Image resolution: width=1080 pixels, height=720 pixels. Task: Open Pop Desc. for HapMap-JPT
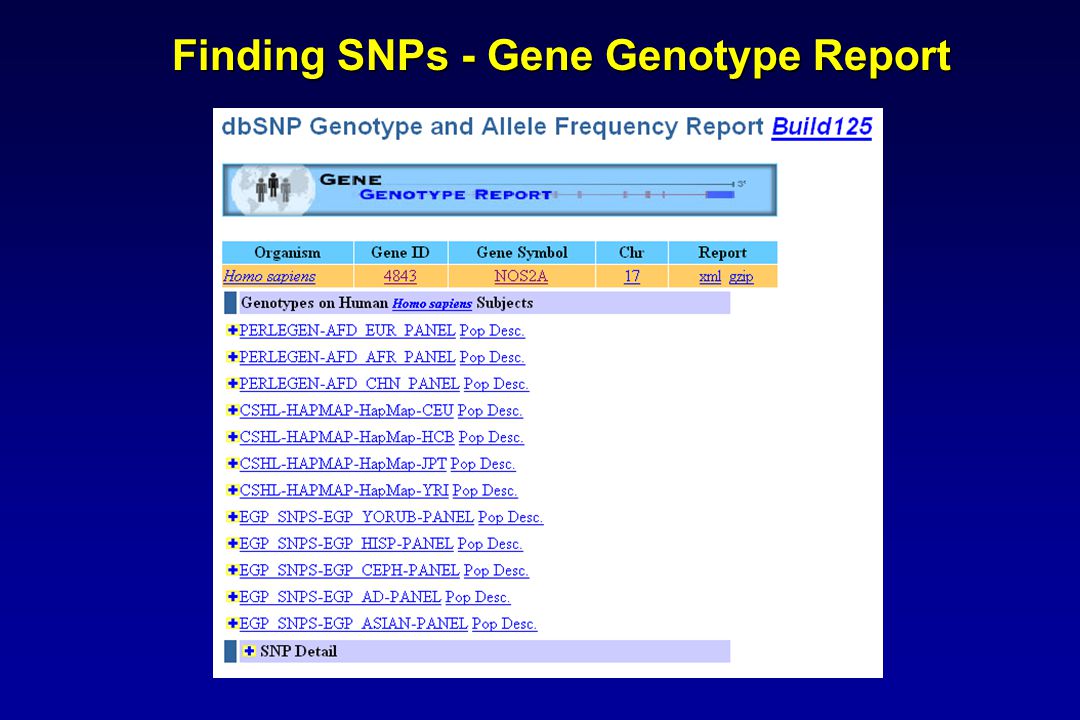483,464
